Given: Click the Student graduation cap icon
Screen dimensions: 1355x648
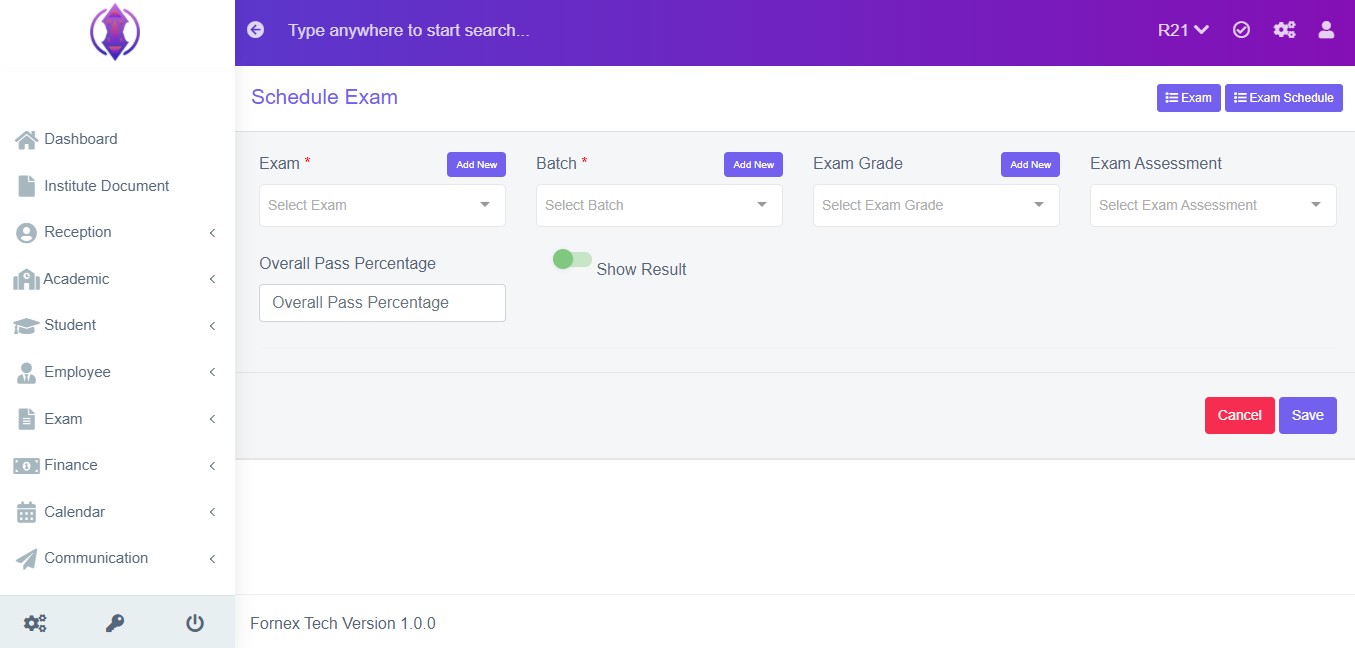Looking at the screenshot, I should coord(26,325).
